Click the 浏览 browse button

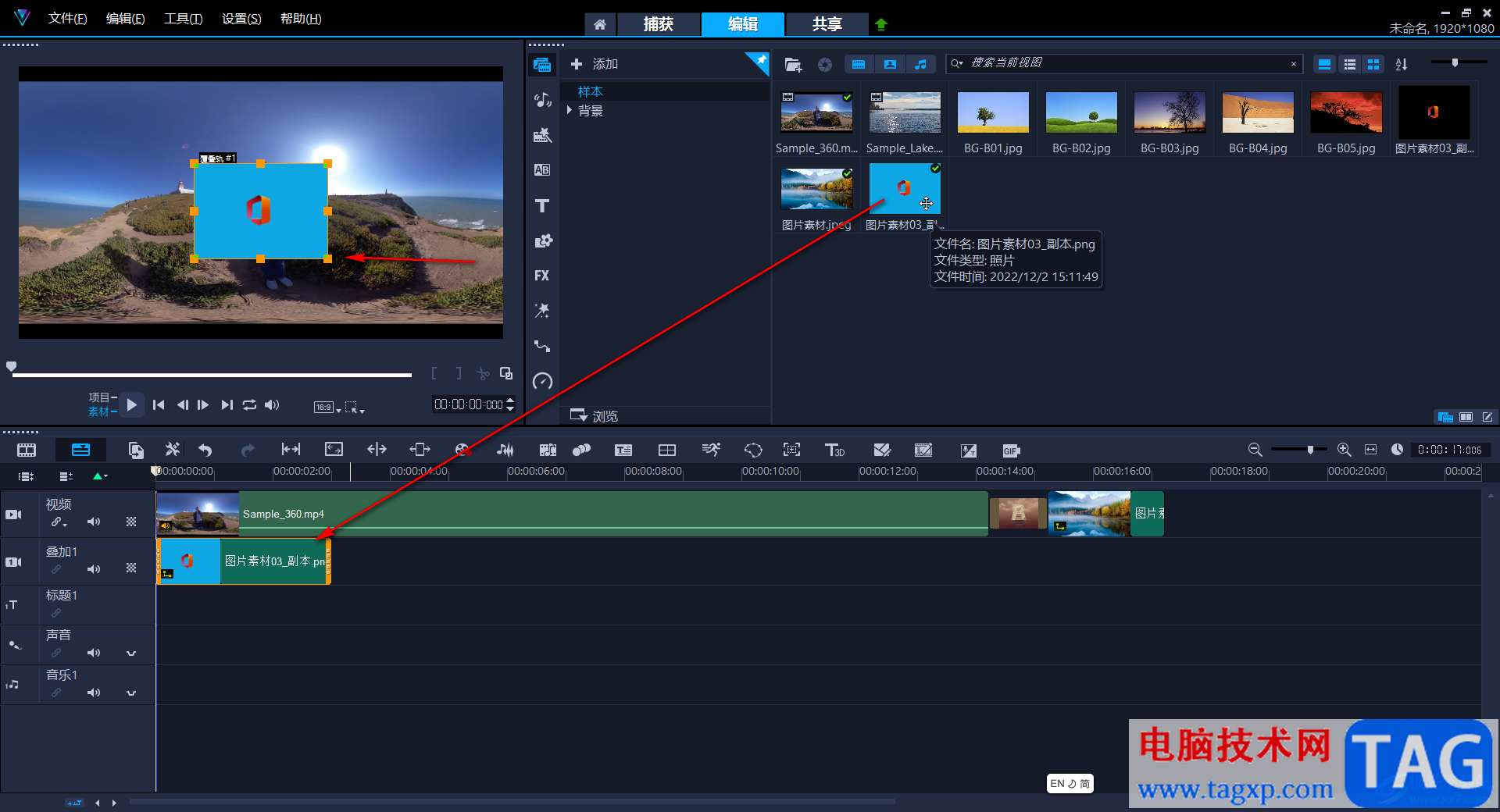pos(595,415)
